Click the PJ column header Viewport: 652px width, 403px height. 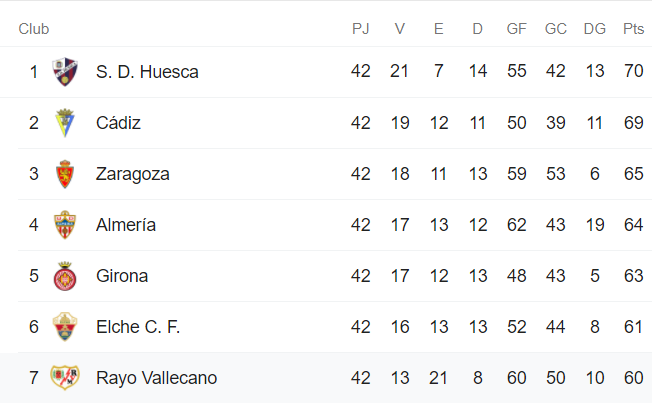coord(361,29)
